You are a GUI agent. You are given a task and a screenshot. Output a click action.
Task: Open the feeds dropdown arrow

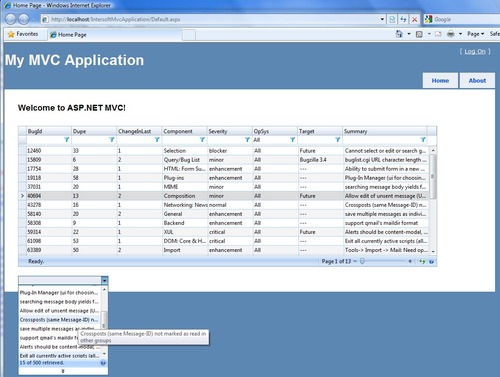(429, 34)
